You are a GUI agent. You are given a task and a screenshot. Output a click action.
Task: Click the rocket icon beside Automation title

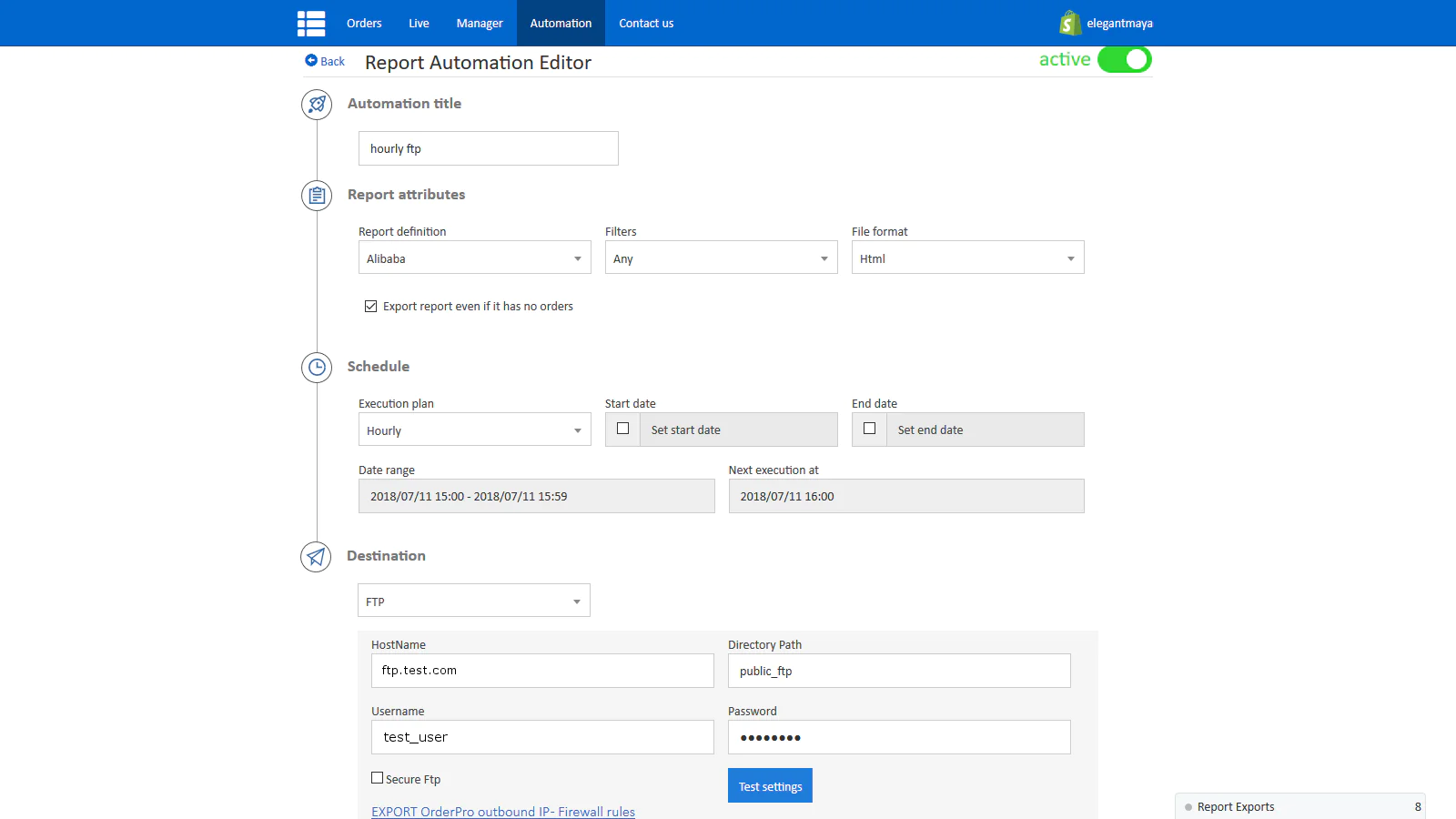(x=317, y=105)
